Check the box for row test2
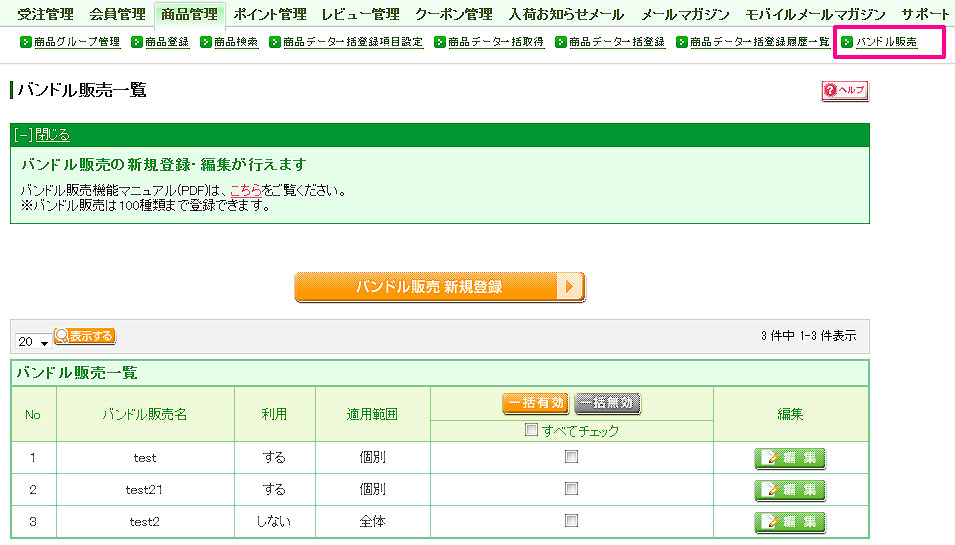Viewport: 955px width, 545px height. coord(571,521)
